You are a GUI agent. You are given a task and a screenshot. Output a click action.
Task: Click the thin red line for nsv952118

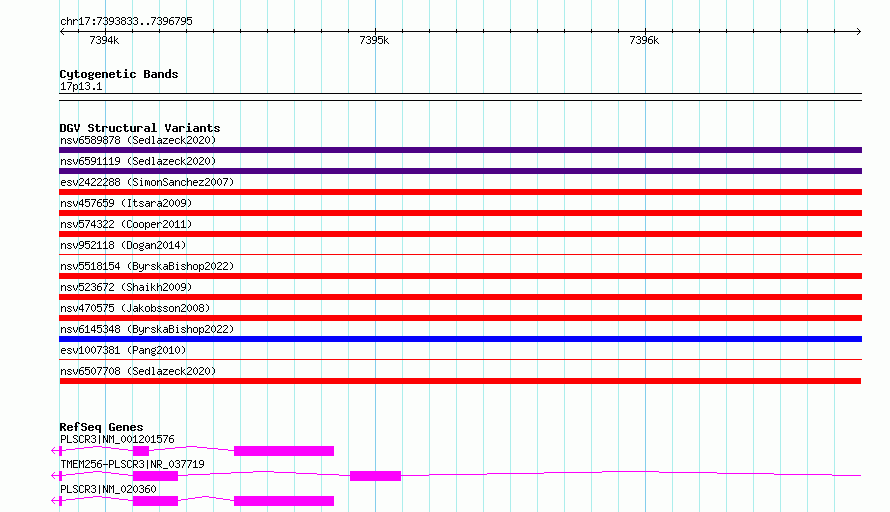(460, 254)
